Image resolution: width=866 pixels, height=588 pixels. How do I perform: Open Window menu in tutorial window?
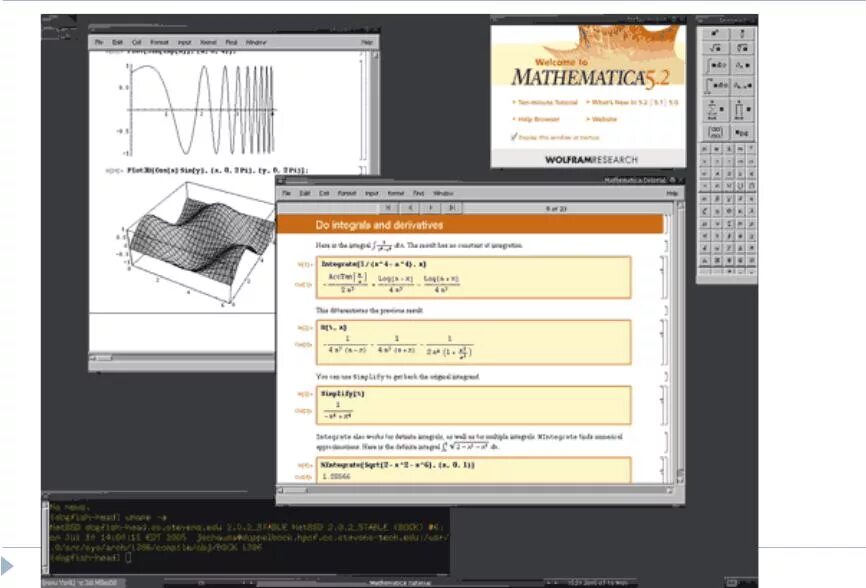[443, 193]
